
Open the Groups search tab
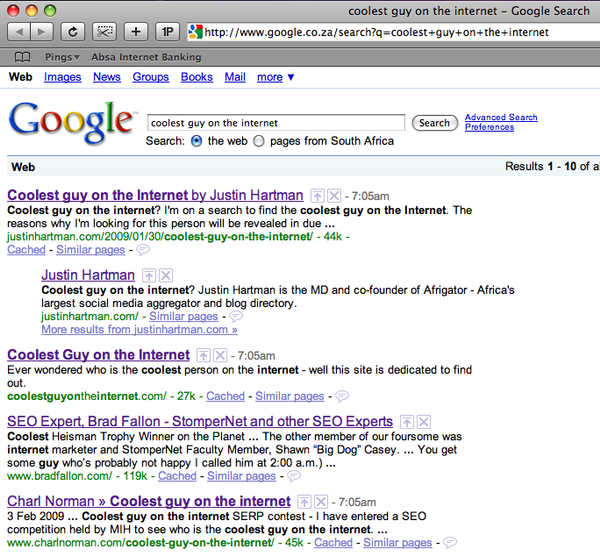151,77
